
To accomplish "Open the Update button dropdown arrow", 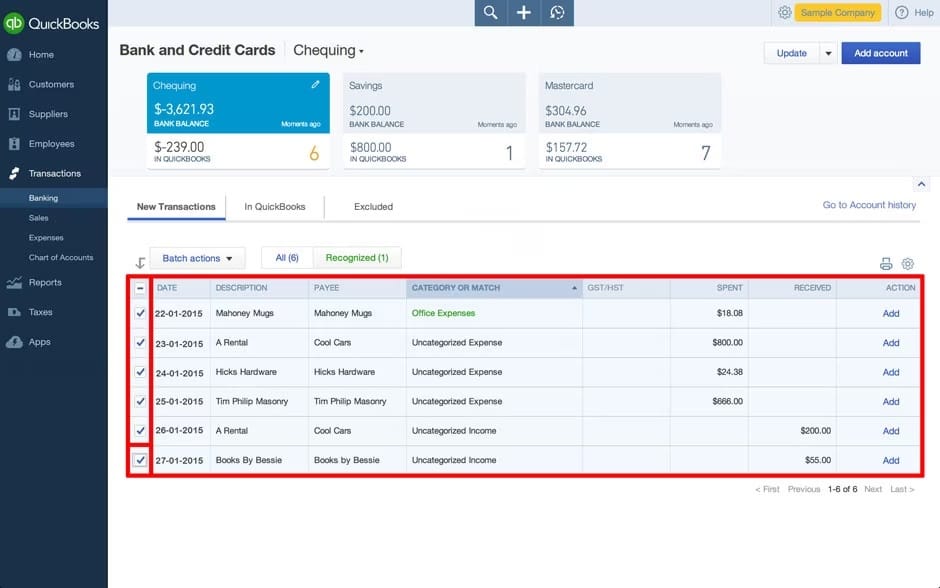I will [x=828, y=53].
